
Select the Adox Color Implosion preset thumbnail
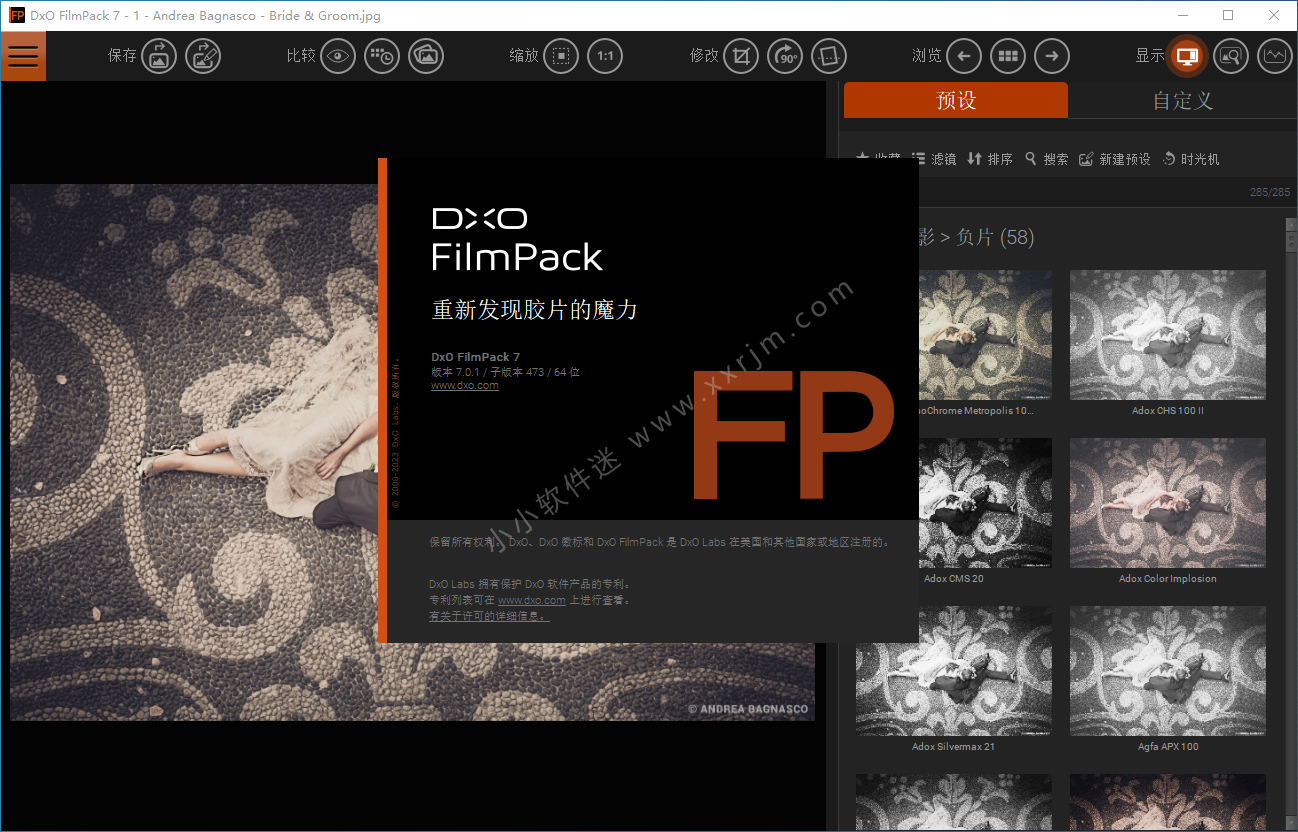1167,503
